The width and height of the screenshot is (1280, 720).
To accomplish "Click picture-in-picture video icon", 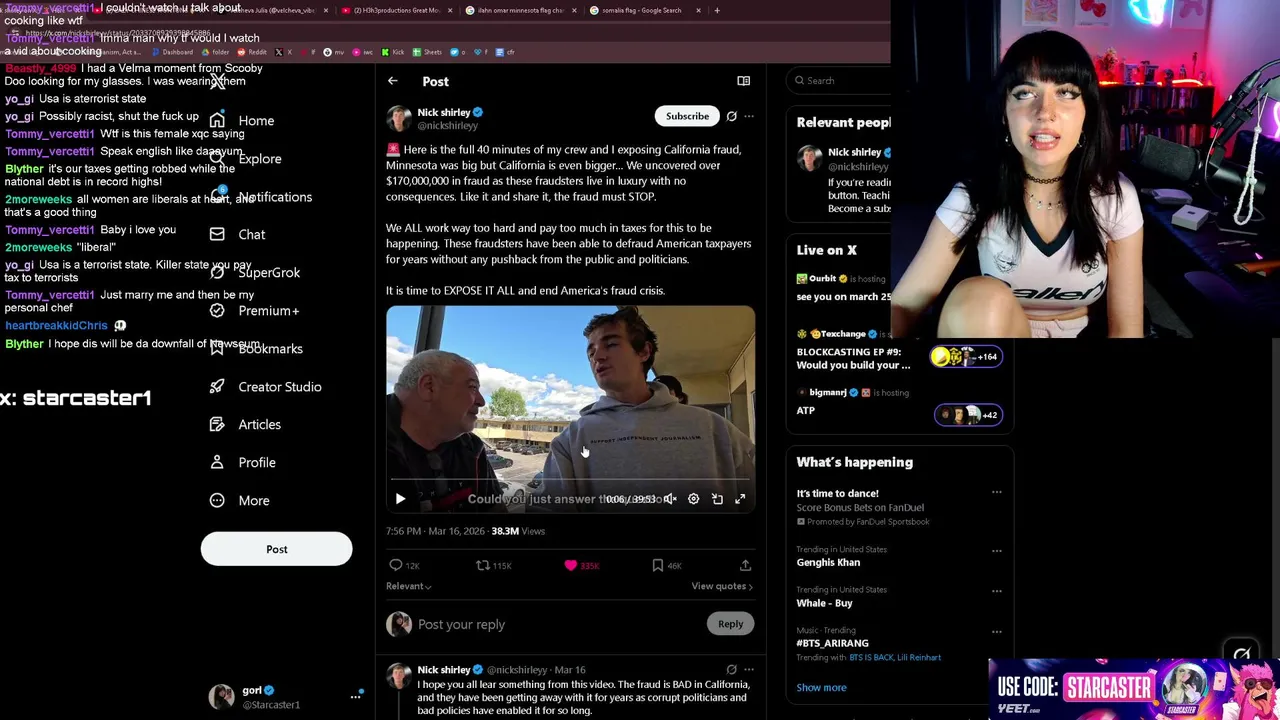I will pos(717,499).
